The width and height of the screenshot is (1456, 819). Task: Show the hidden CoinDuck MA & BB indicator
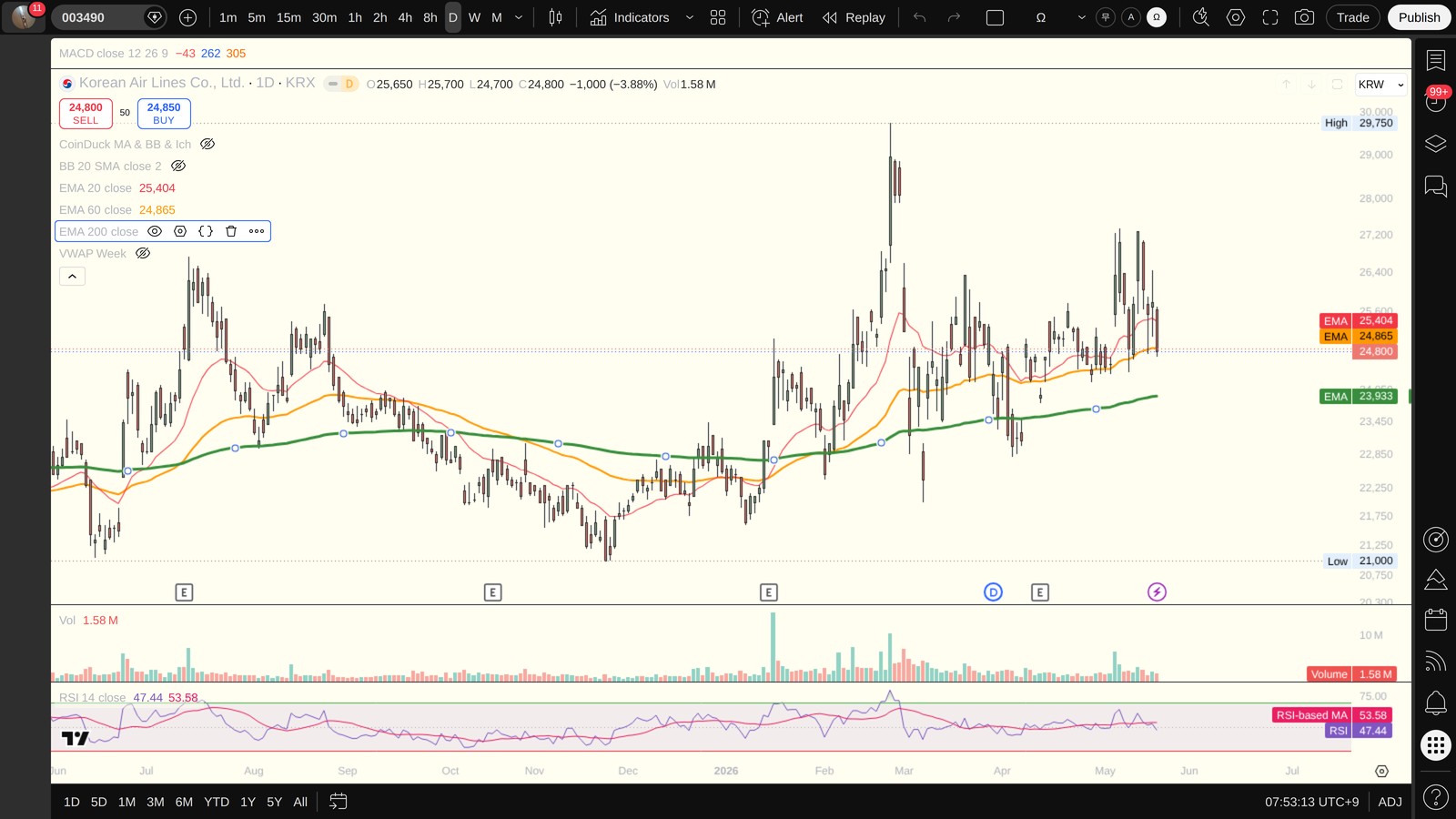click(x=207, y=144)
